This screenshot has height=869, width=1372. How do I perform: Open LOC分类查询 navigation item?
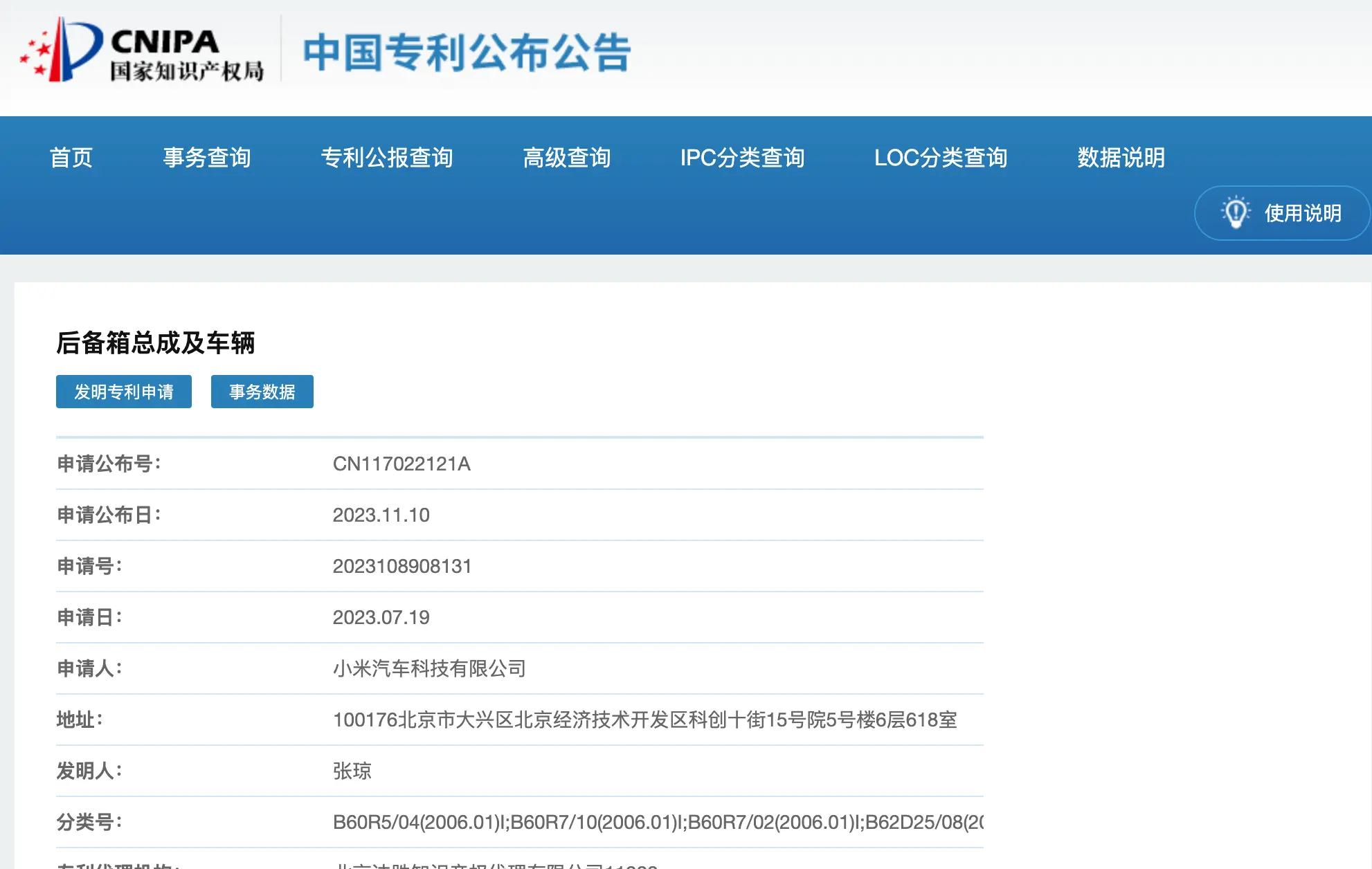pos(941,158)
